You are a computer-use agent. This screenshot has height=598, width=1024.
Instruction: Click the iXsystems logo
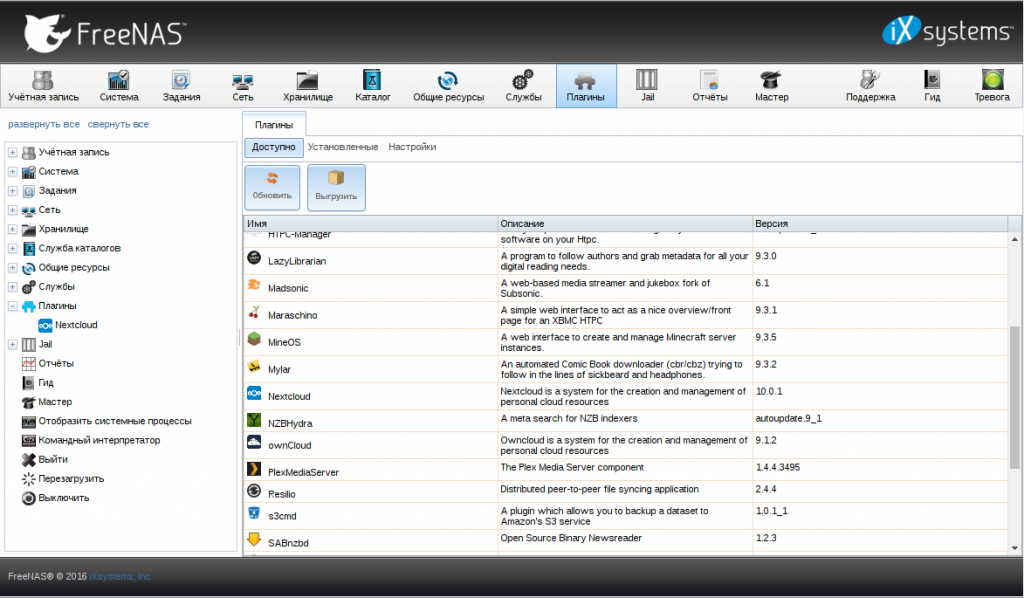point(947,31)
